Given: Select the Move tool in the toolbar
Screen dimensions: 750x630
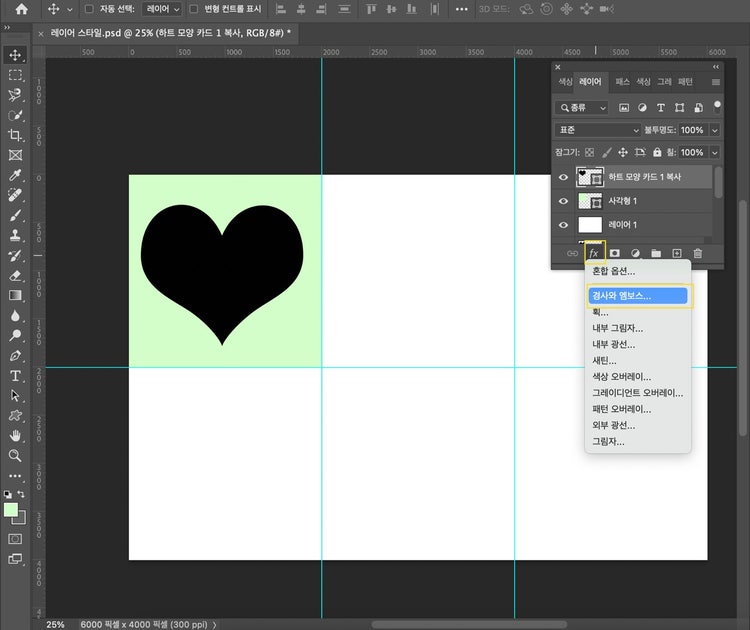Looking at the screenshot, I should click(15, 55).
